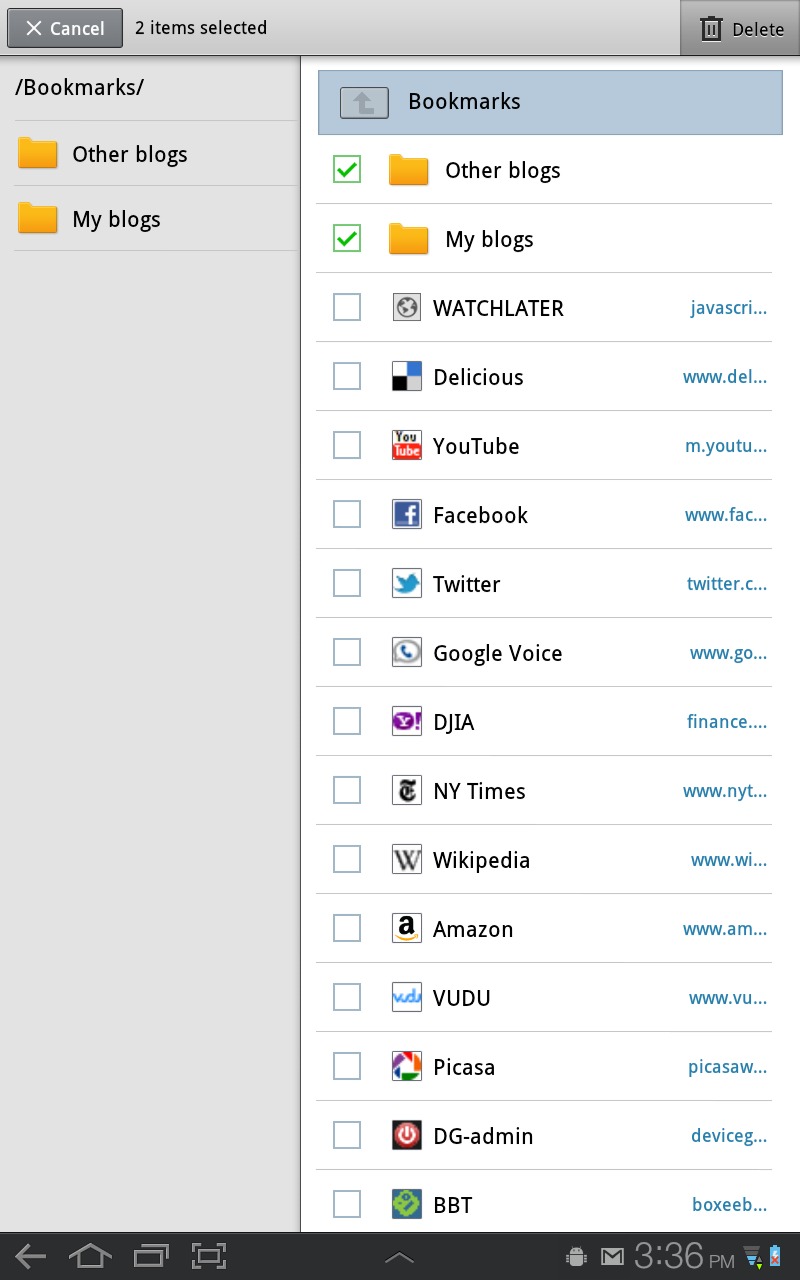Click the Twitter bird icon
This screenshot has width=800, height=1280.
(x=407, y=584)
